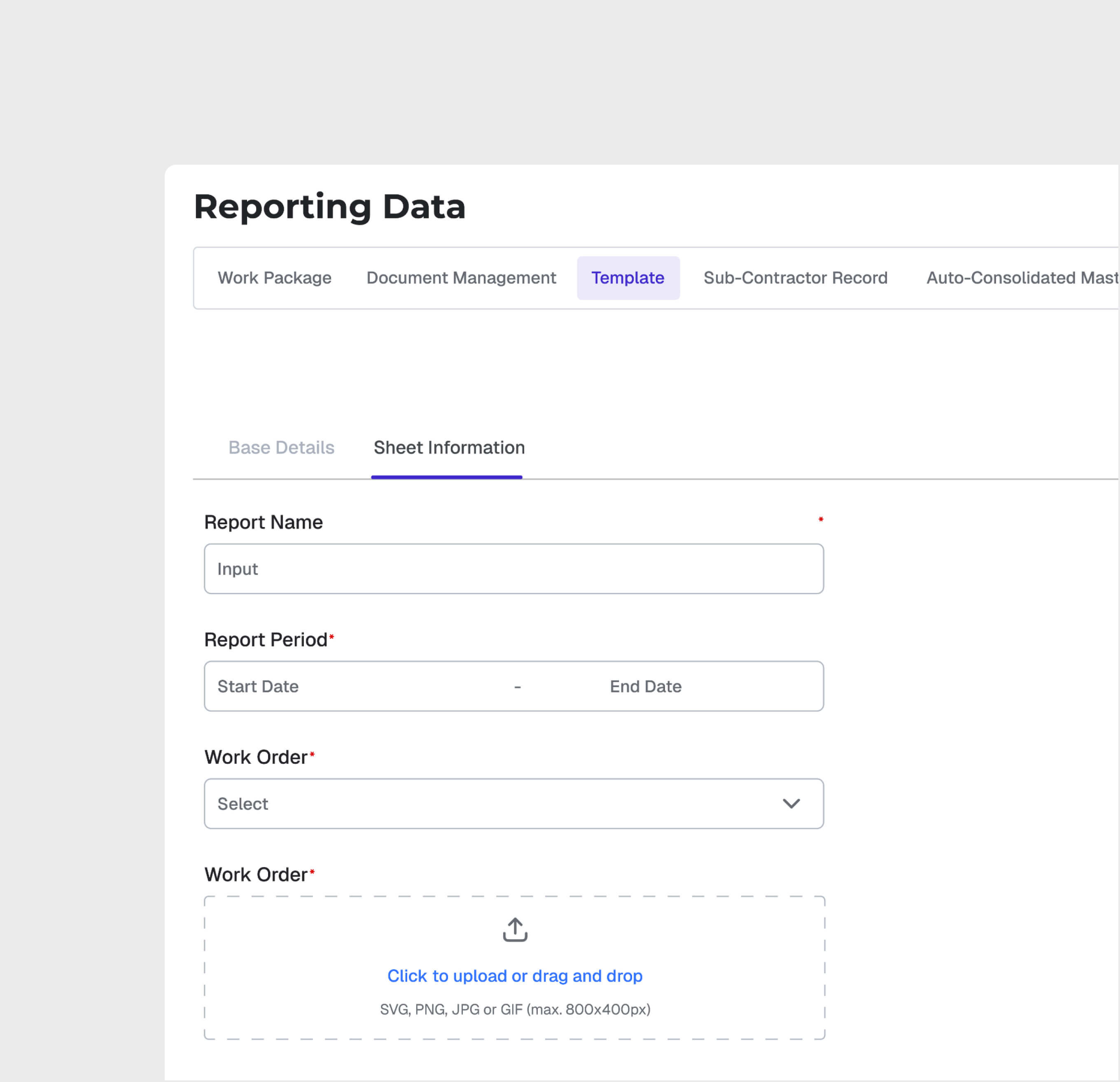Select the Sheet Information tab
The height and width of the screenshot is (1082, 1120).
448,448
